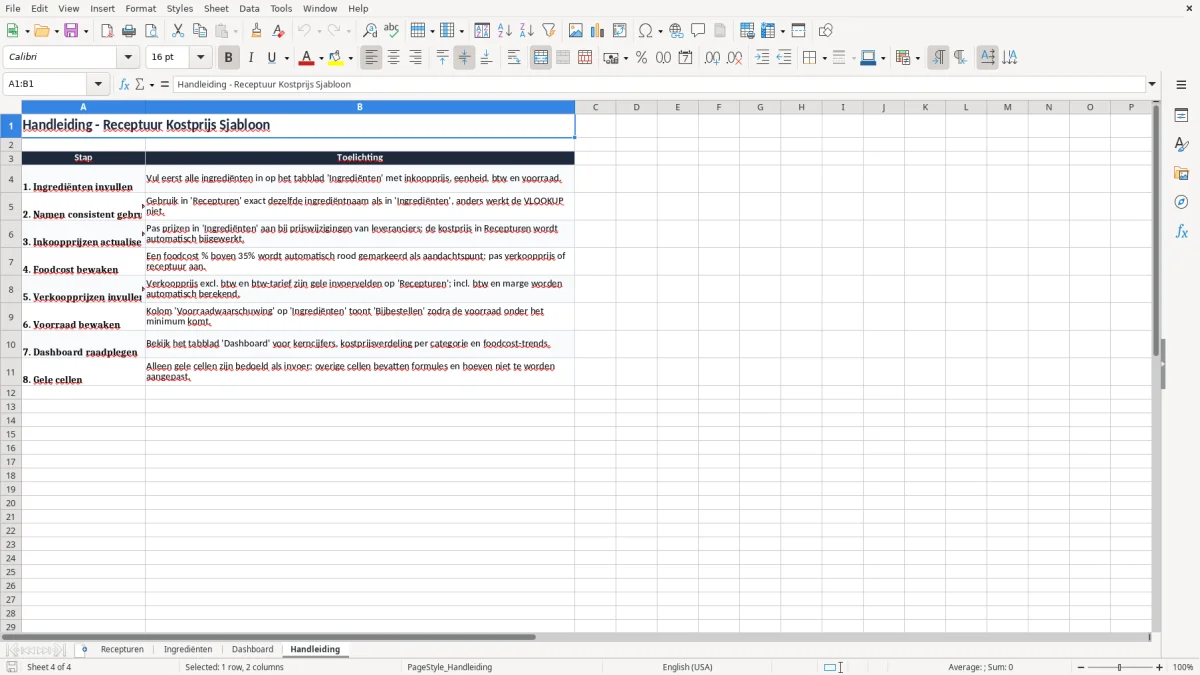Format as percent
1200x675 pixels.
tap(641, 58)
